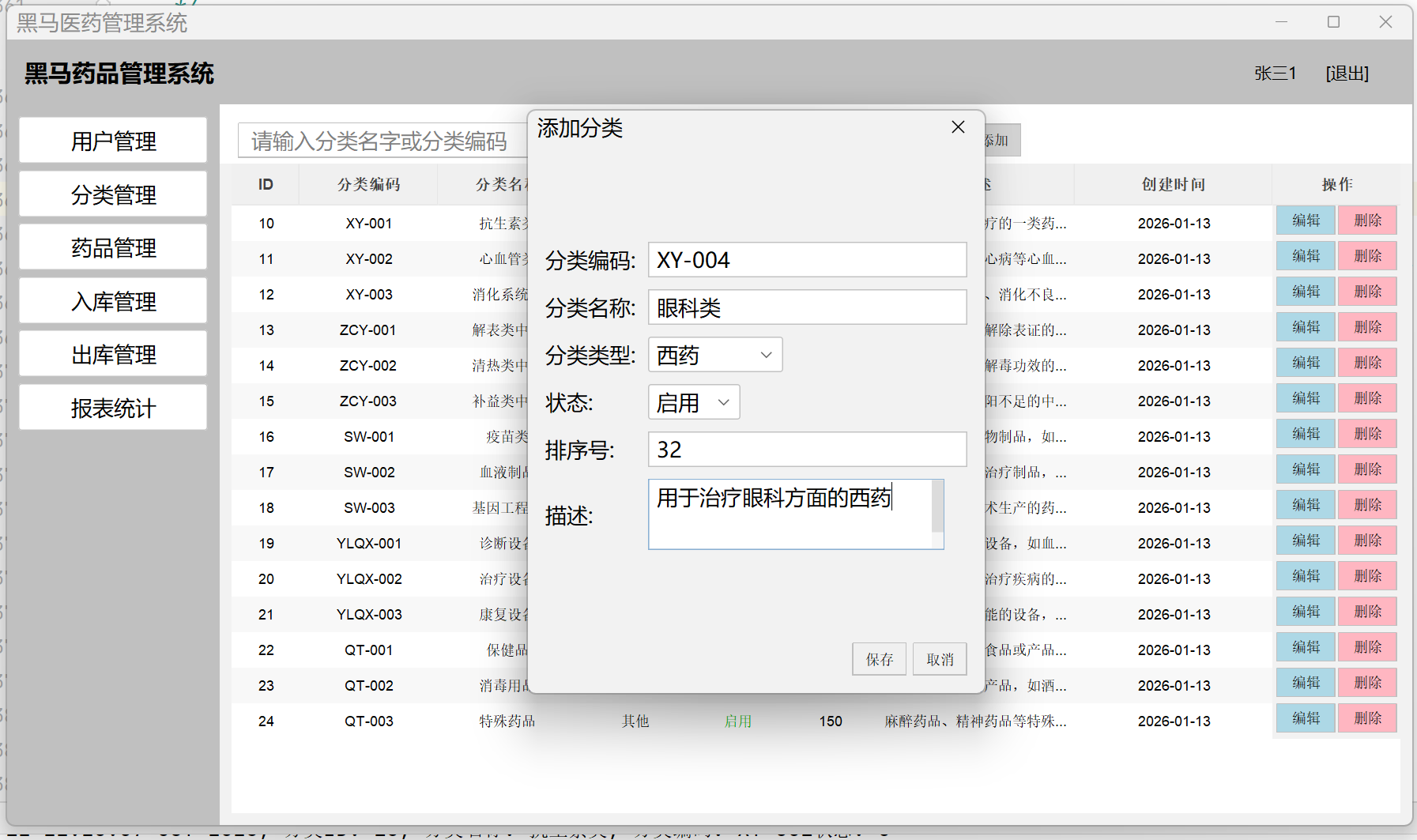Select 分类管理 from the sidebar
Screen dimensions: 1417x840
(x=113, y=194)
